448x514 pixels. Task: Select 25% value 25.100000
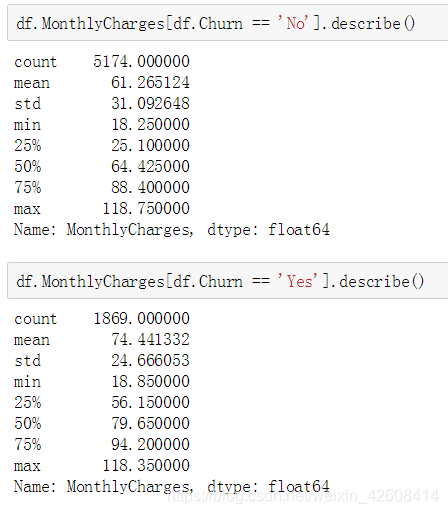tap(150, 145)
